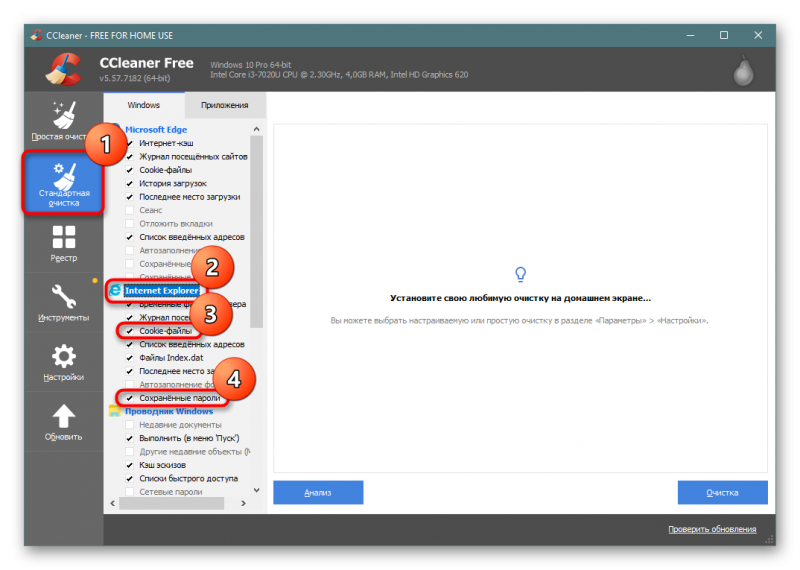Image resolution: width=800 pixels, height=570 pixels.
Task: Select the Стандартная очистка sidebar section
Action: coord(63,182)
